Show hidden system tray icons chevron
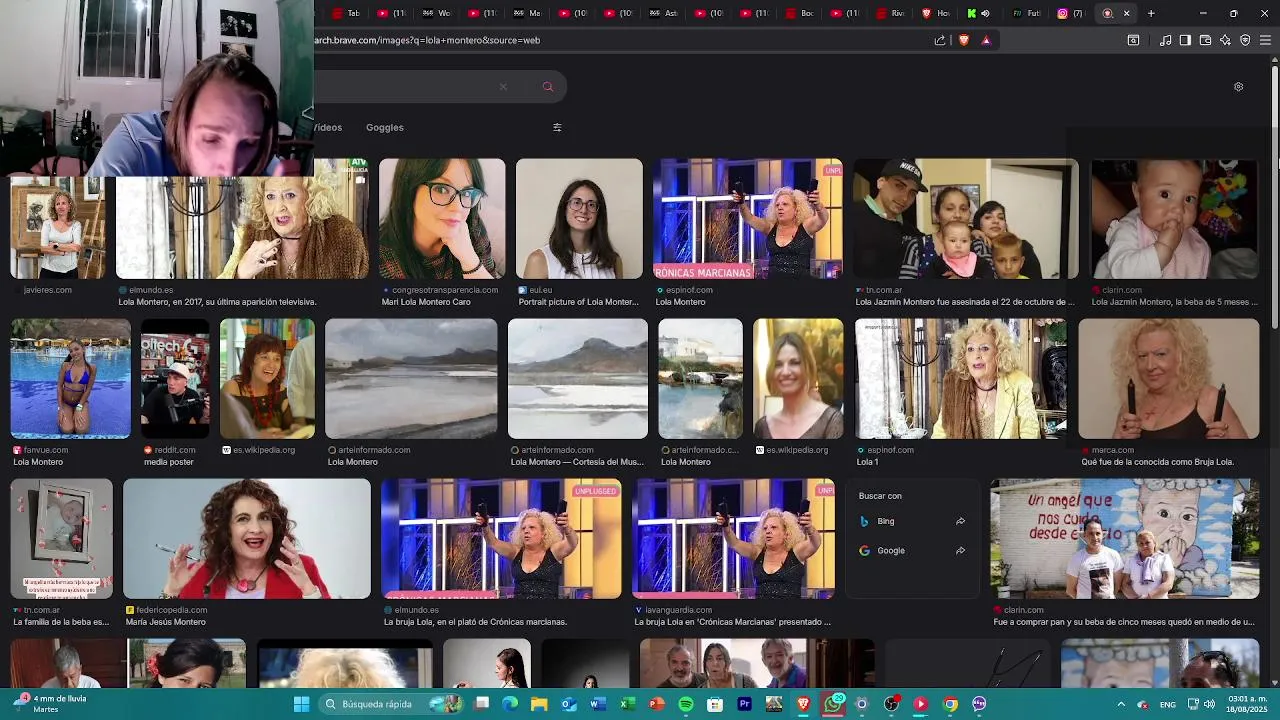The height and width of the screenshot is (720, 1280). point(1120,704)
